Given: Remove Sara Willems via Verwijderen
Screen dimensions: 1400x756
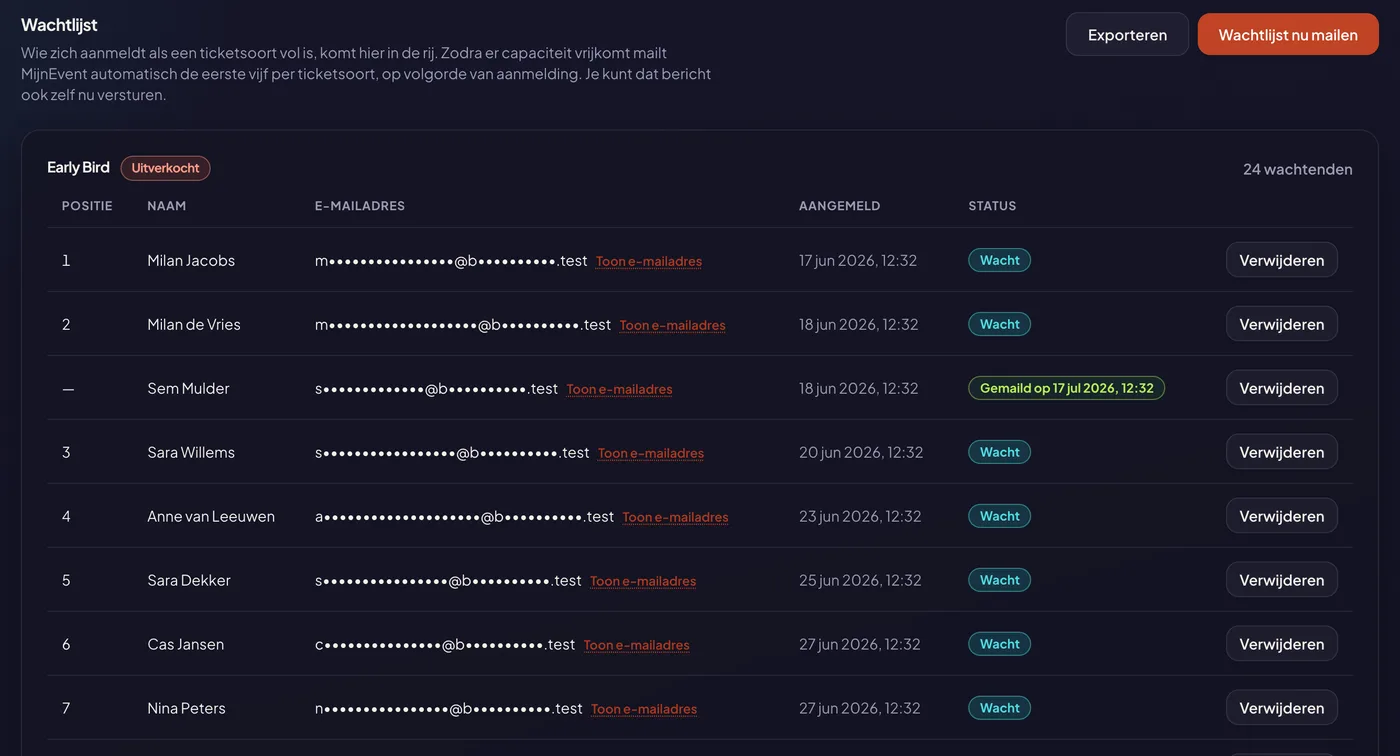Looking at the screenshot, I should 1281,452.
